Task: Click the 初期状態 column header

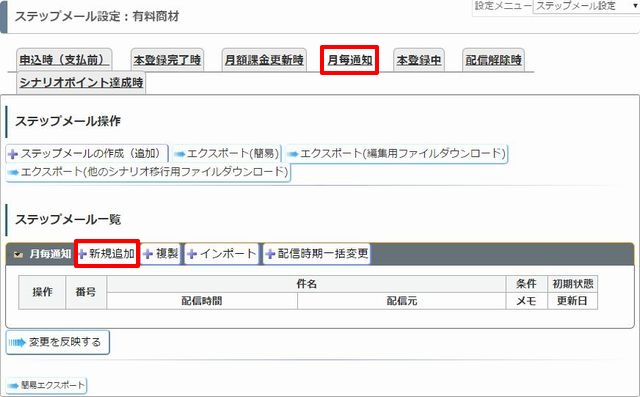Action: pyautogui.click(x=572, y=284)
